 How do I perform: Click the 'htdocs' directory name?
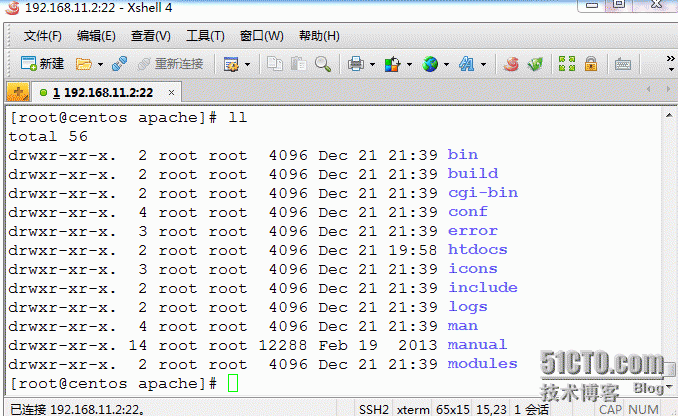click(x=477, y=250)
